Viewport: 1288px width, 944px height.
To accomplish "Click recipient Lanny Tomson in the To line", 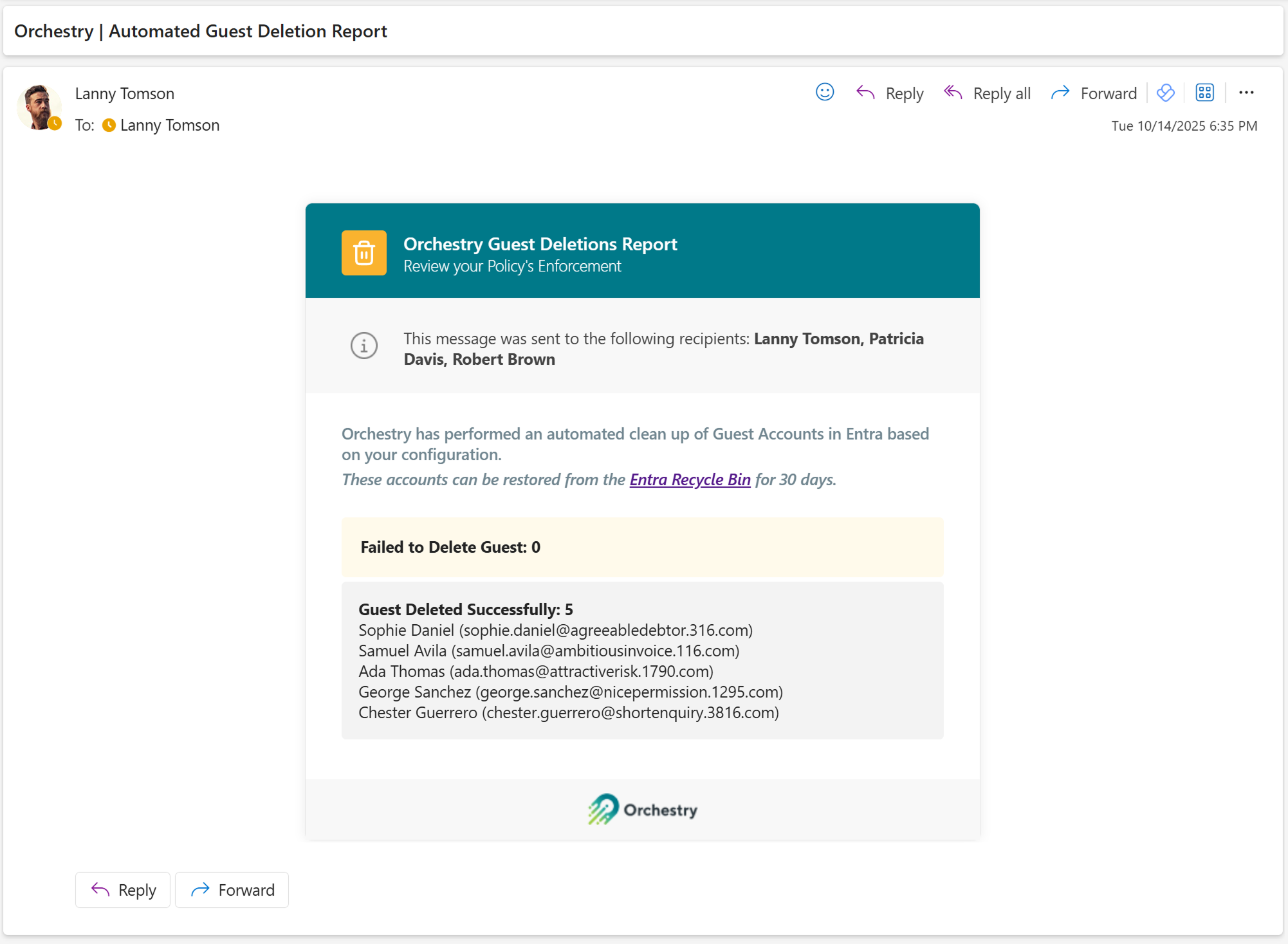I will click(x=170, y=125).
